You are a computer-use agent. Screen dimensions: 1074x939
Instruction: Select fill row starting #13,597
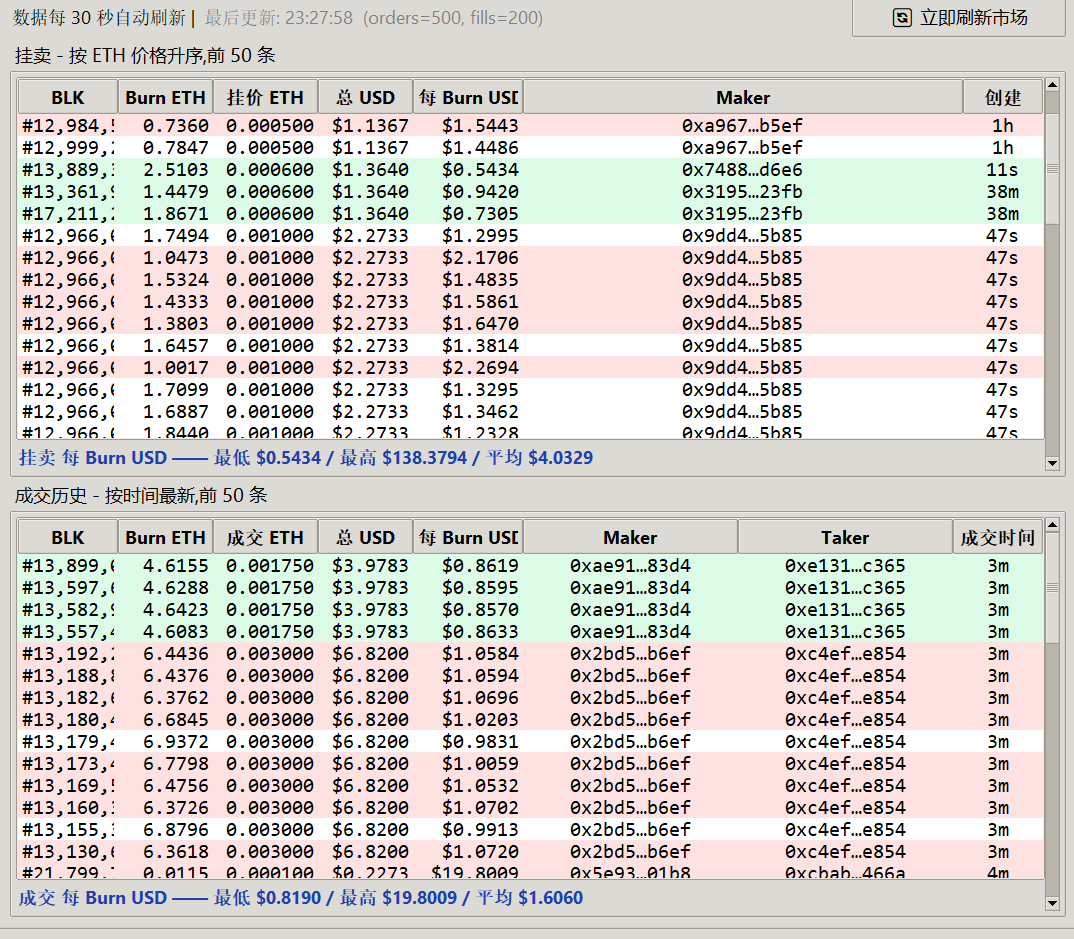531,588
